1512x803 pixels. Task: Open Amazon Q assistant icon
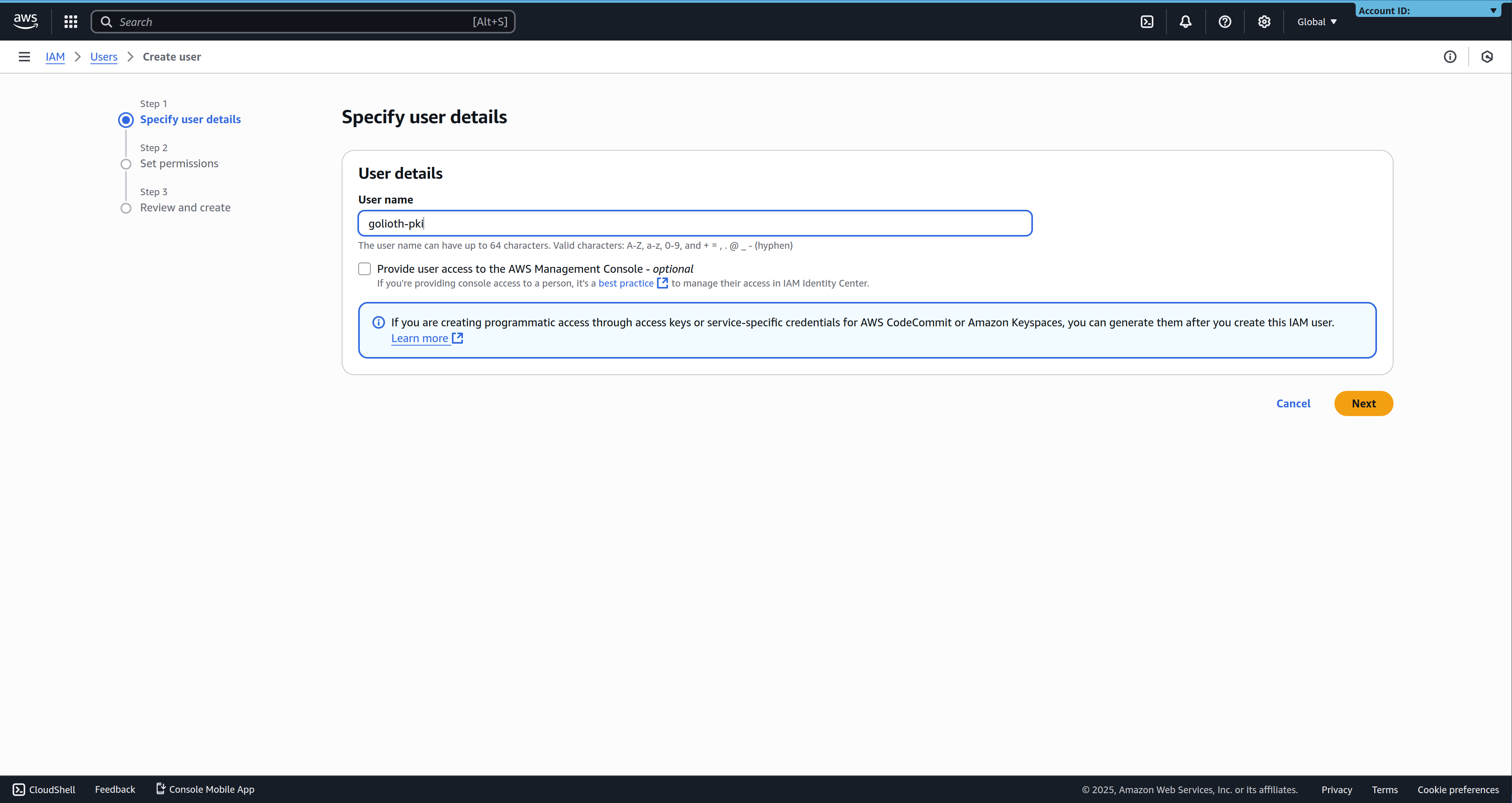[x=1487, y=56]
